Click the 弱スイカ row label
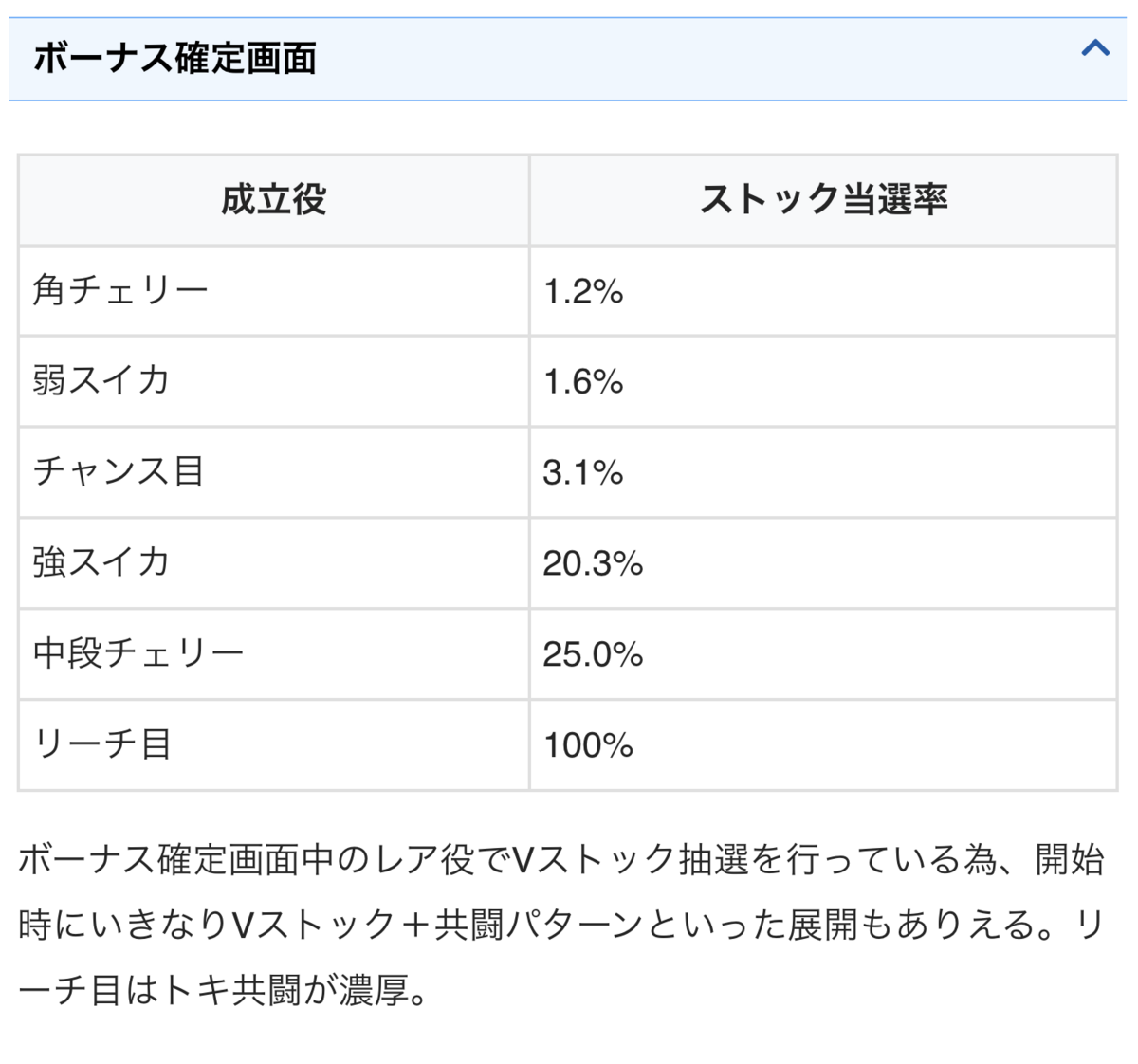The width and height of the screenshot is (1138, 1064). coord(101,381)
